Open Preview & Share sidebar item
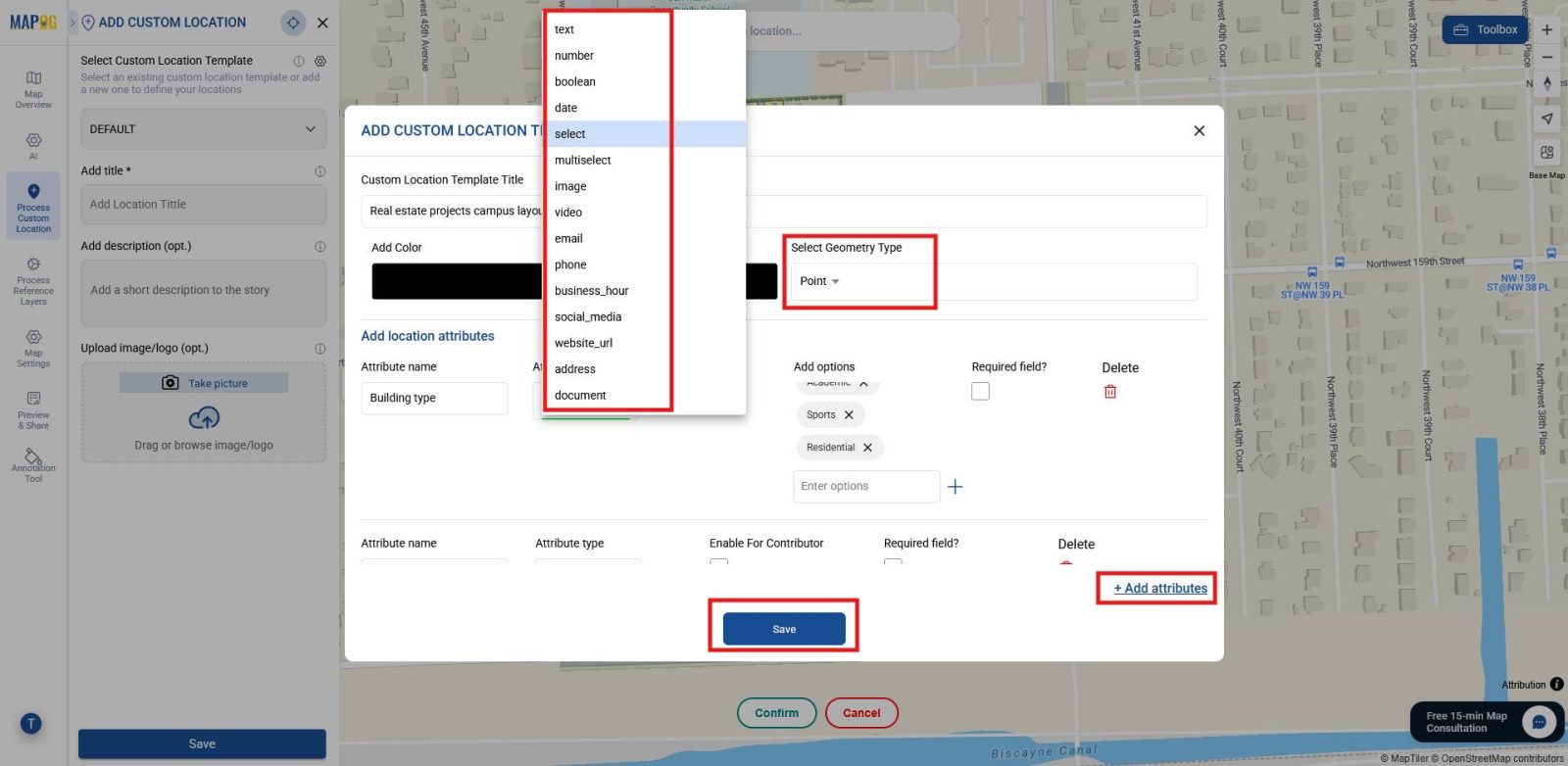The width and height of the screenshot is (1568, 766). coord(33,410)
